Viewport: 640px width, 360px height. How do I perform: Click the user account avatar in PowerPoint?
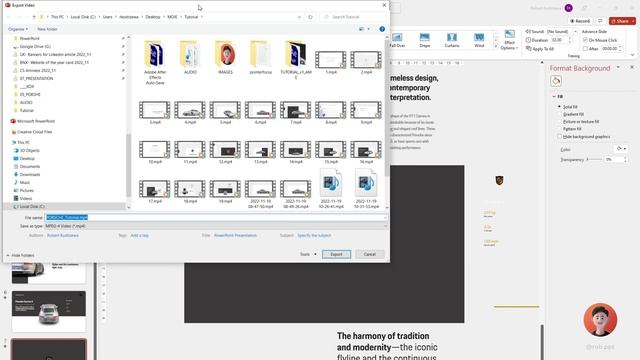point(569,8)
